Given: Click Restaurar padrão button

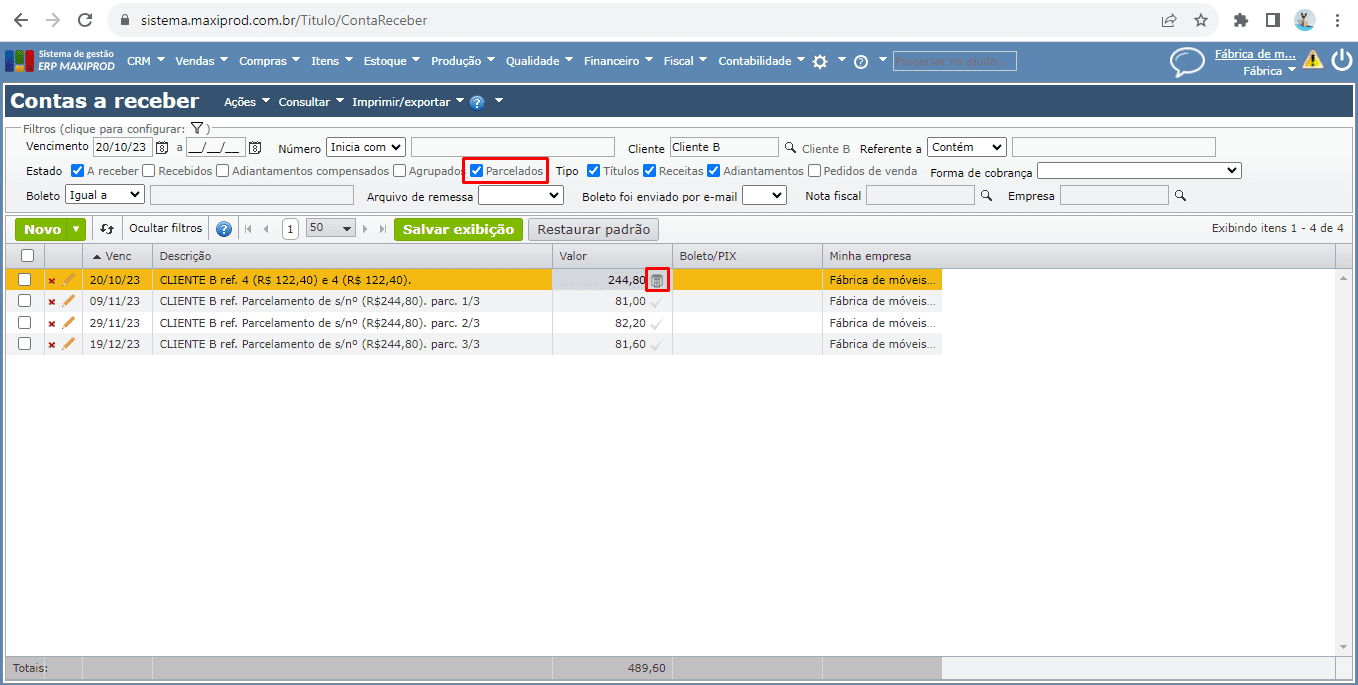Looking at the screenshot, I should [x=594, y=230].
